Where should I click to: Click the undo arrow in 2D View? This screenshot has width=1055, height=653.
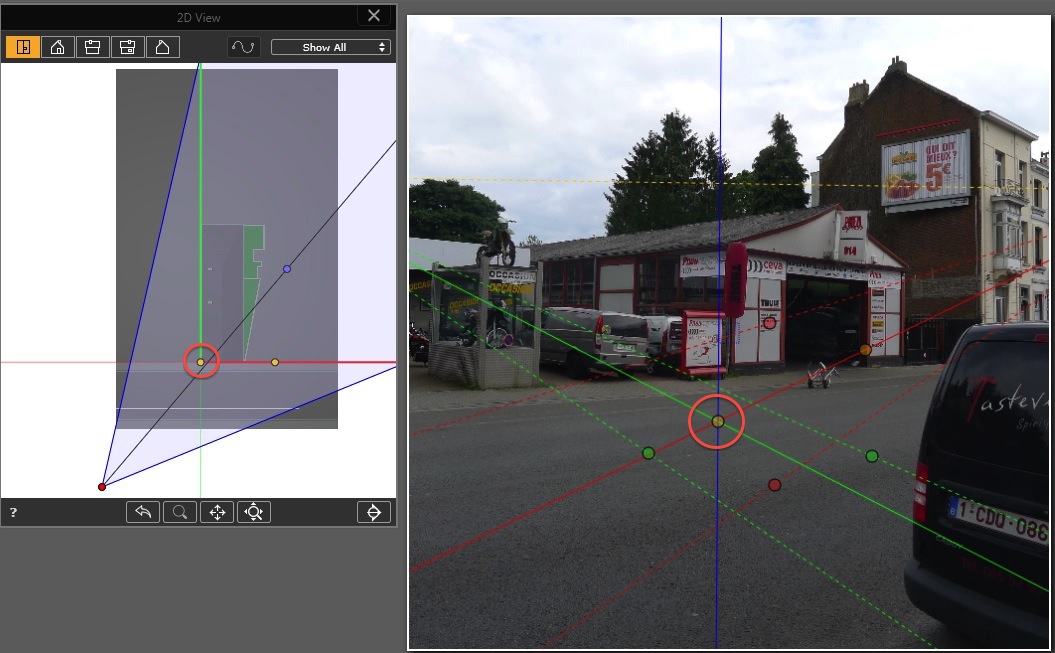(x=143, y=512)
